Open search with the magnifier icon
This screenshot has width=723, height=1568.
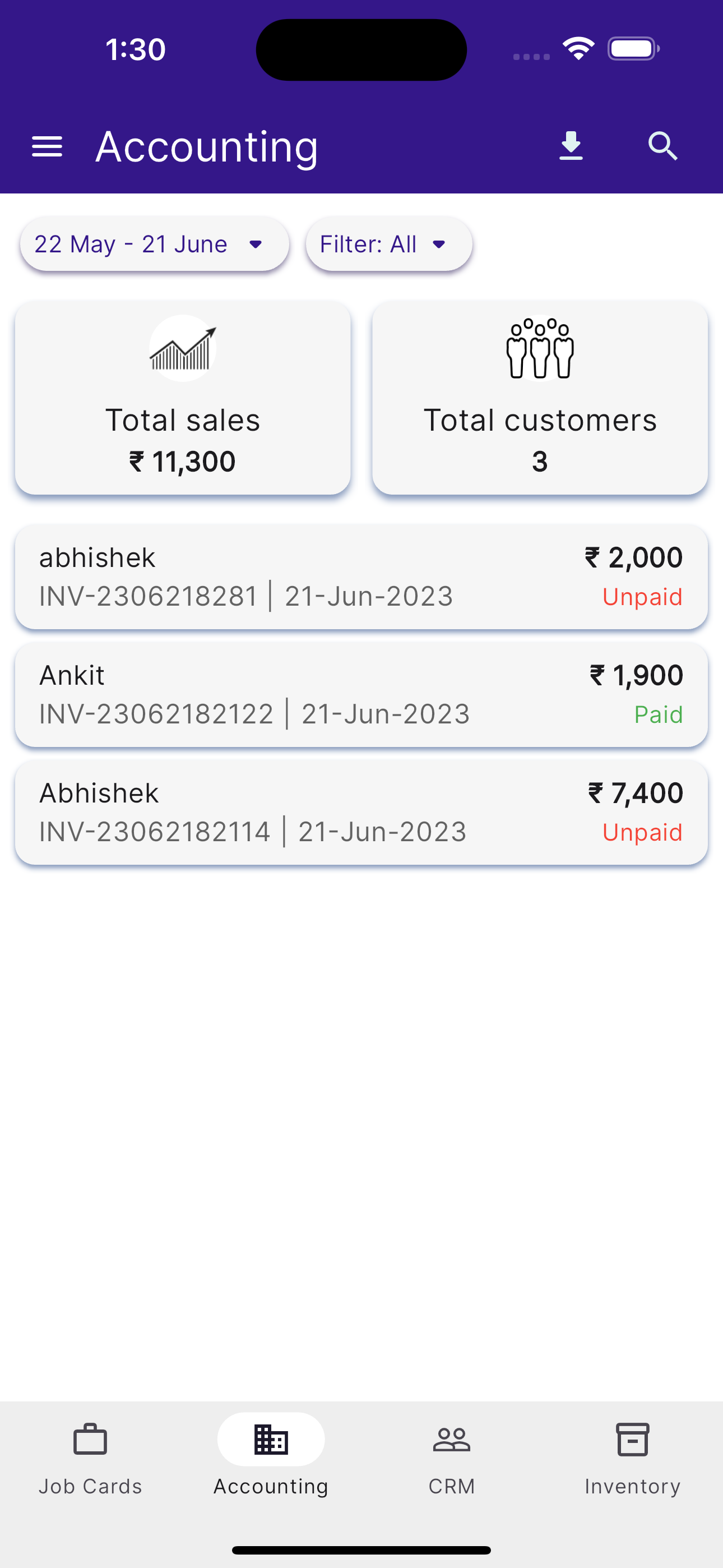(662, 147)
